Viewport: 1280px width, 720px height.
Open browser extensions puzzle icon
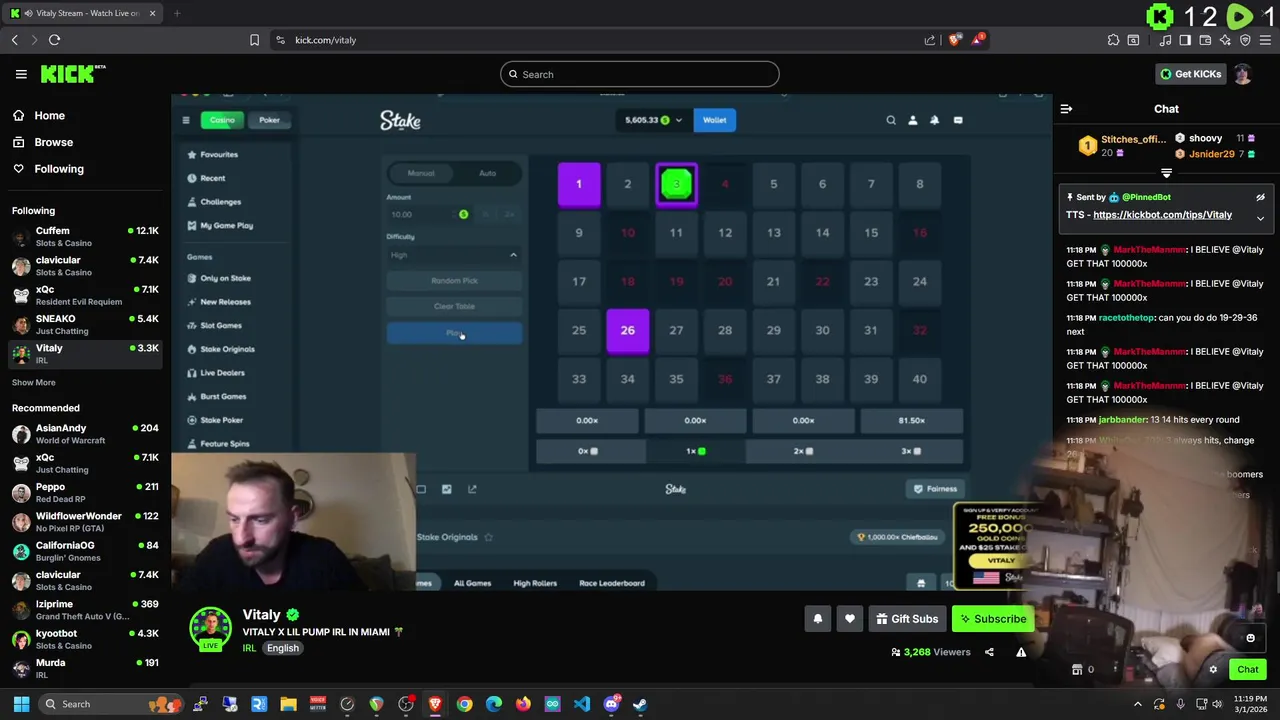(x=1113, y=40)
